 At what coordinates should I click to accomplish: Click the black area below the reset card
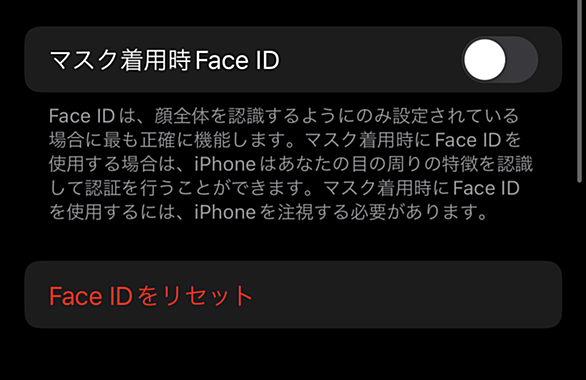(x=293, y=355)
